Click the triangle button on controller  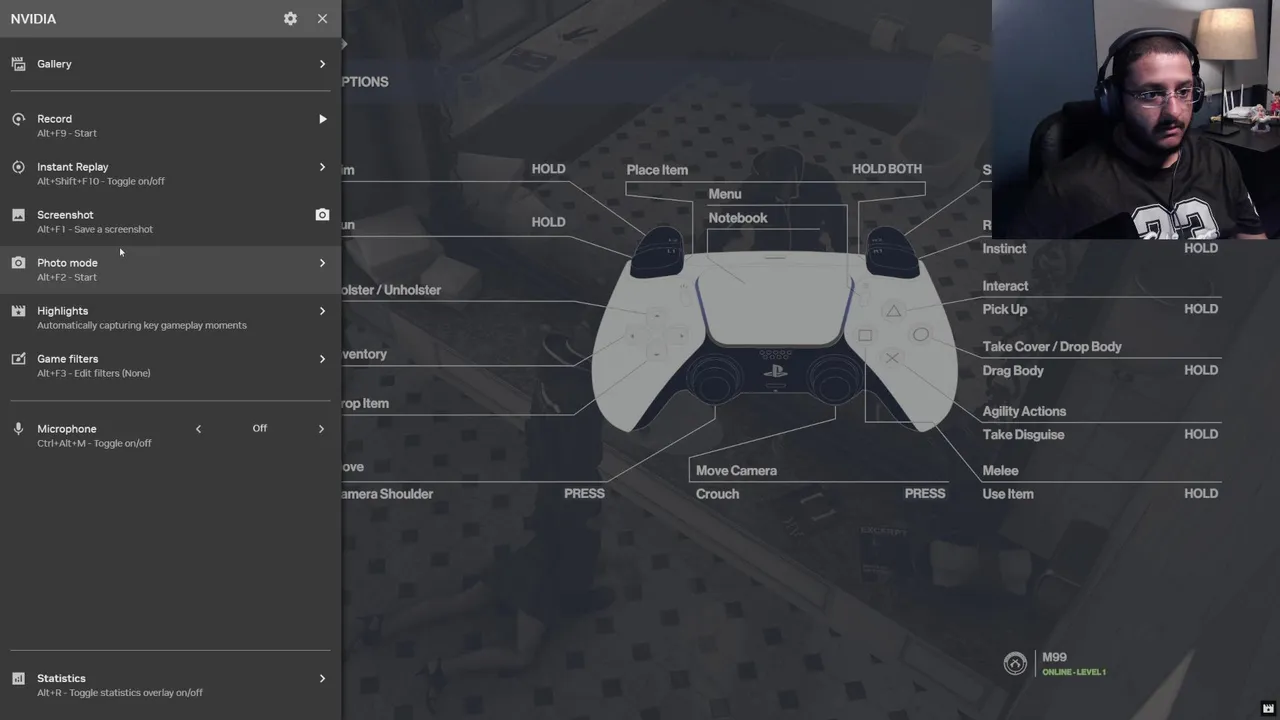(x=893, y=311)
